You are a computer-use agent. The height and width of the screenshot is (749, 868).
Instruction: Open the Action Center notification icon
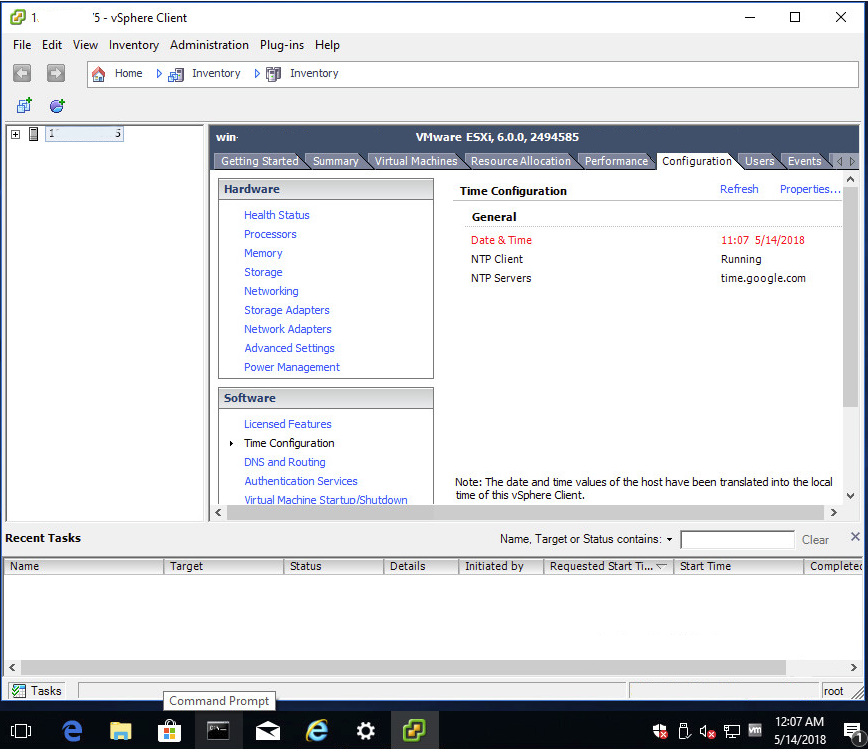852,732
